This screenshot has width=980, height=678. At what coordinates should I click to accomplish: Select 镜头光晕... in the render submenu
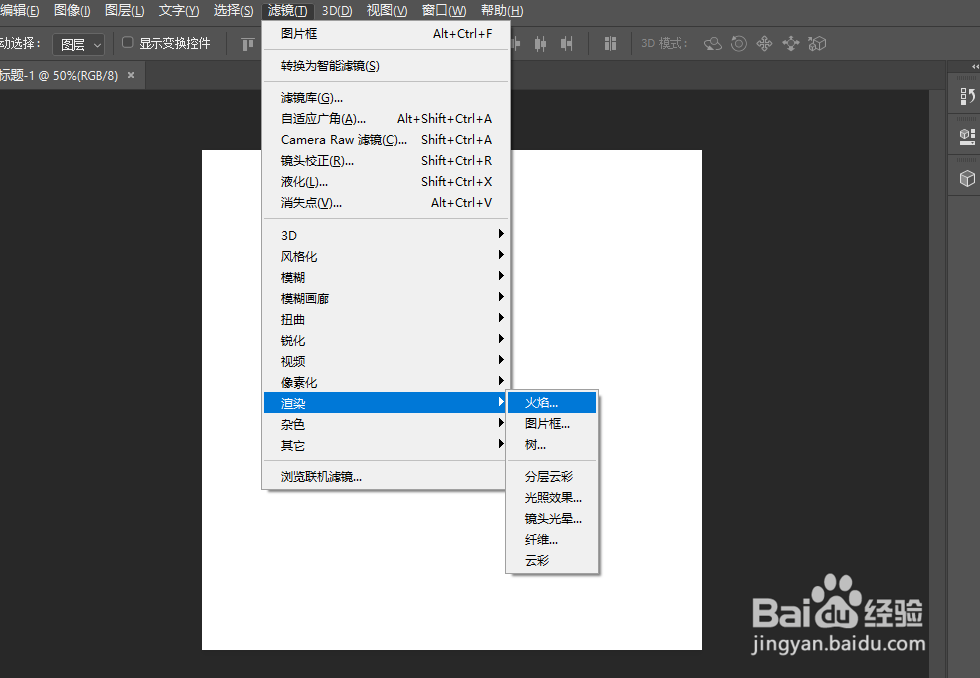click(552, 519)
